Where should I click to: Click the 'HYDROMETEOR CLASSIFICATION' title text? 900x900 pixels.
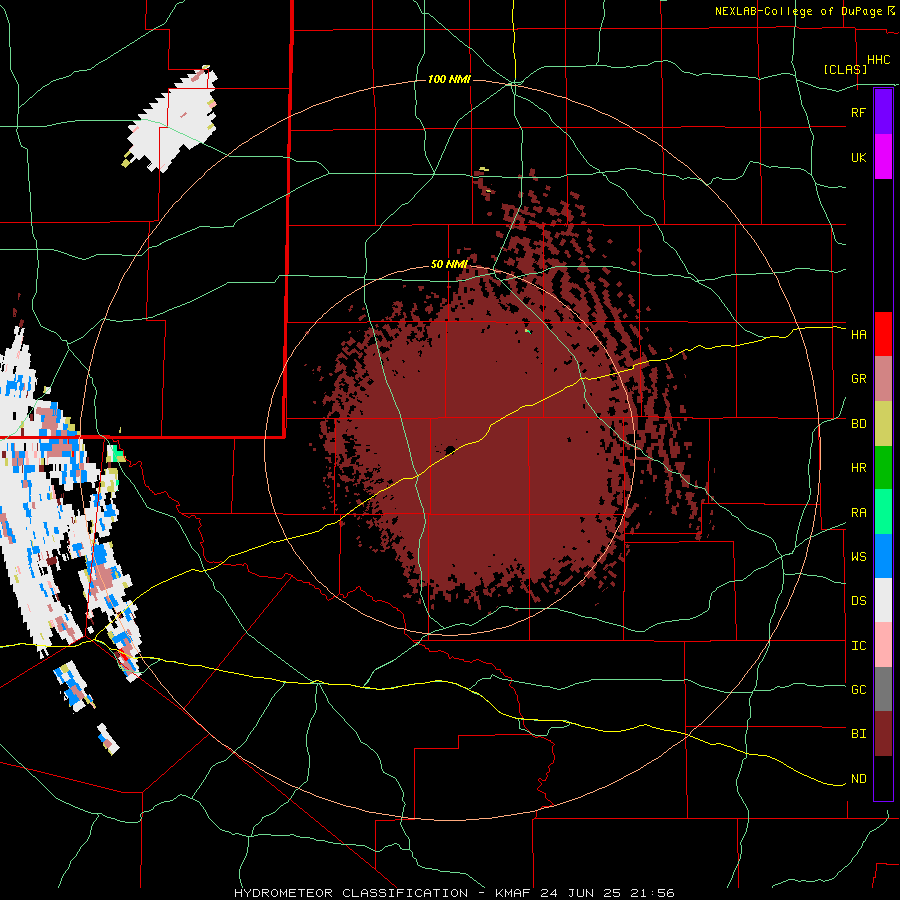pos(351,893)
